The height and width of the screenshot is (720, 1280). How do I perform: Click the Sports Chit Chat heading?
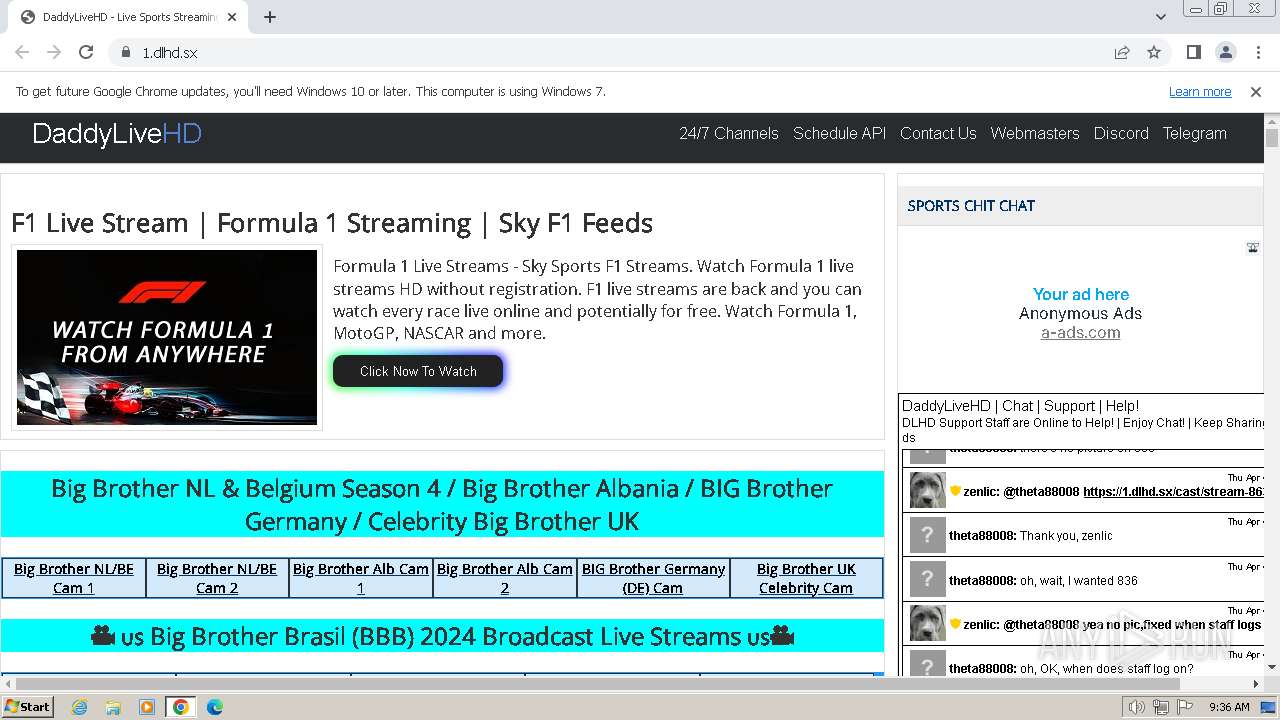(x=971, y=206)
